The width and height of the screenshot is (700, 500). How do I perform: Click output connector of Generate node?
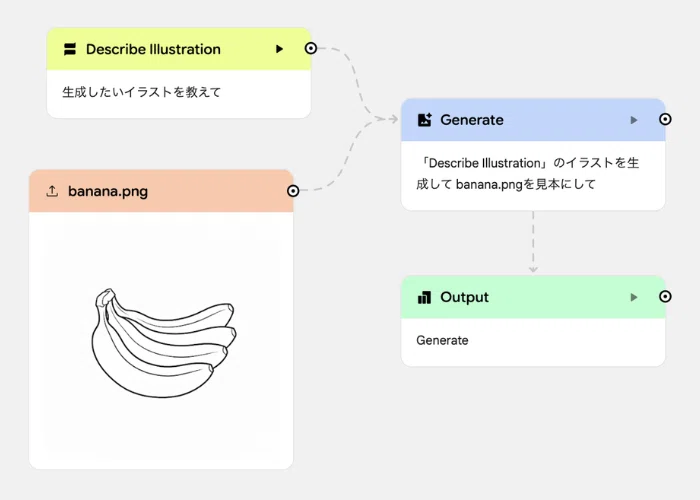point(665,119)
